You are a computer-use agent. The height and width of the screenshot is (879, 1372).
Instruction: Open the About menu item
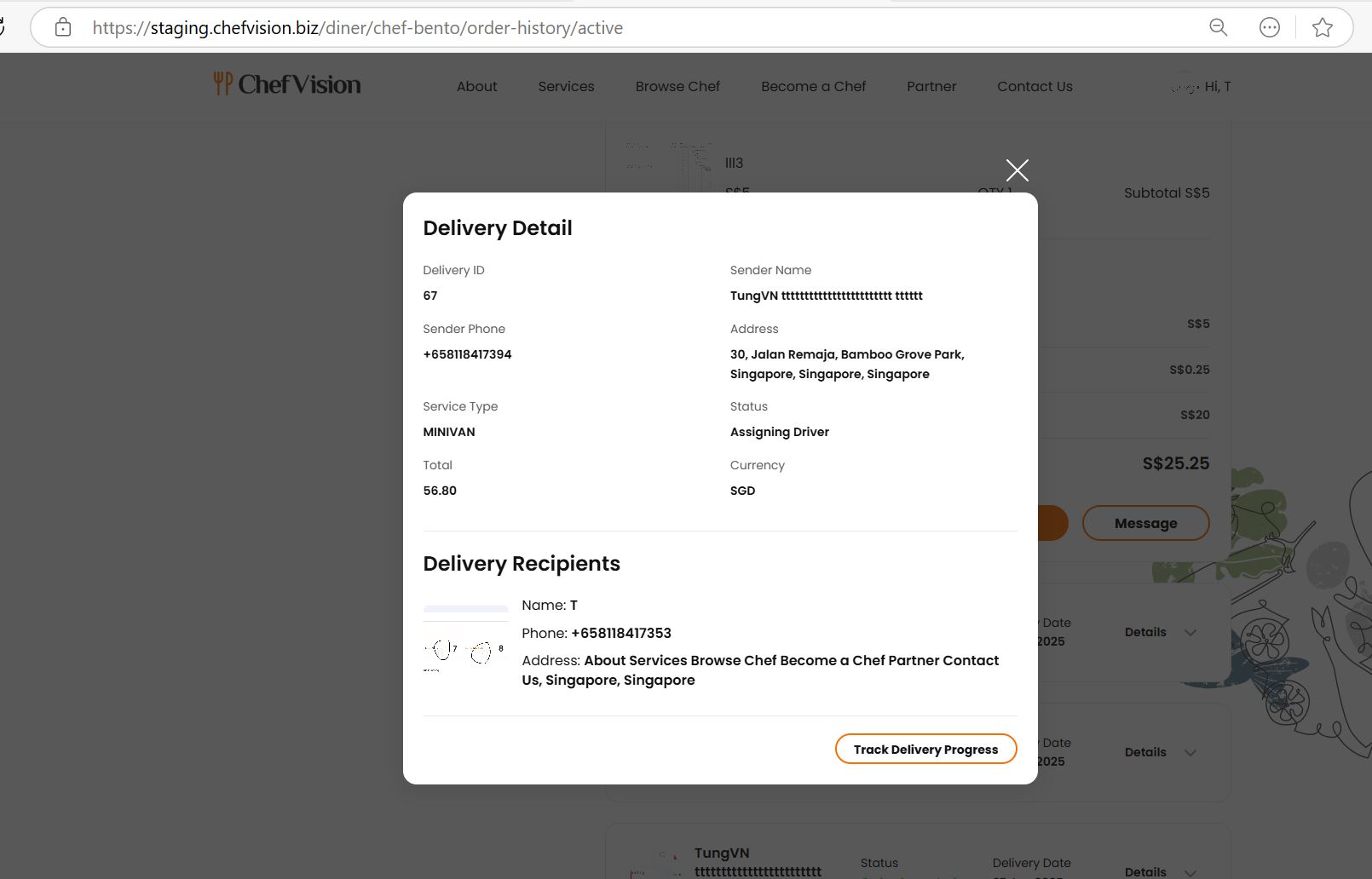pyautogui.click(x=476, y=87)
